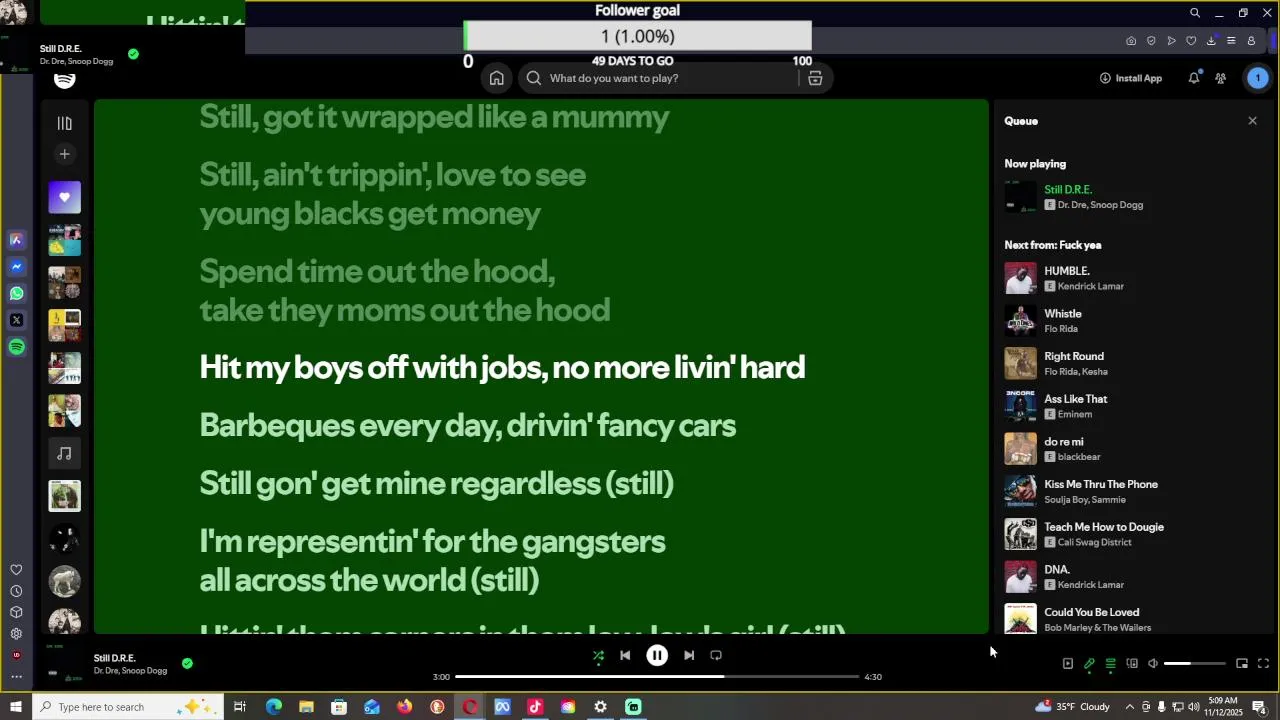Close the Queue panel
This screenshot has height=720, width=1280.
point(1252,121)
